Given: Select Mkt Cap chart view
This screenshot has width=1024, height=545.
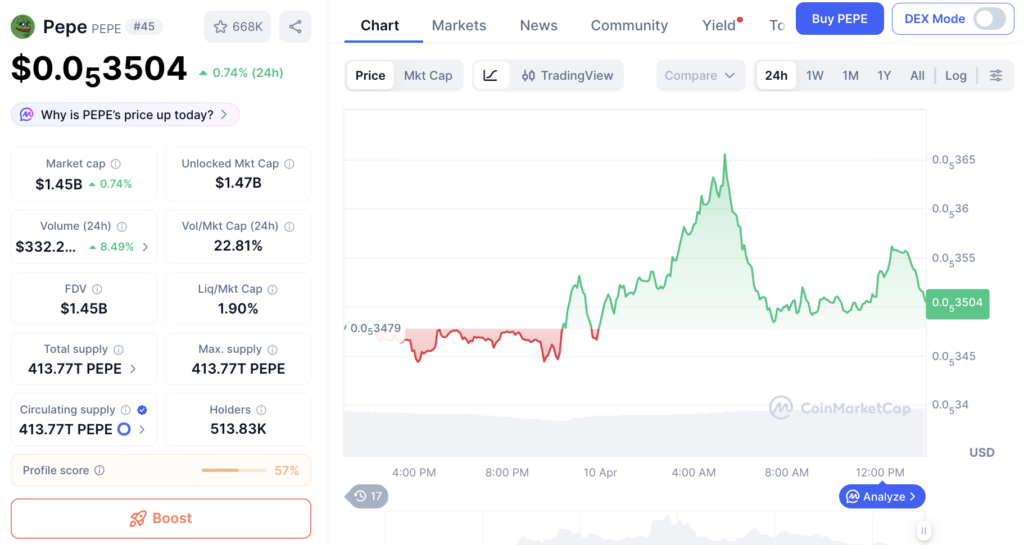Looking at the screenshot, I should tap(428, 76).
